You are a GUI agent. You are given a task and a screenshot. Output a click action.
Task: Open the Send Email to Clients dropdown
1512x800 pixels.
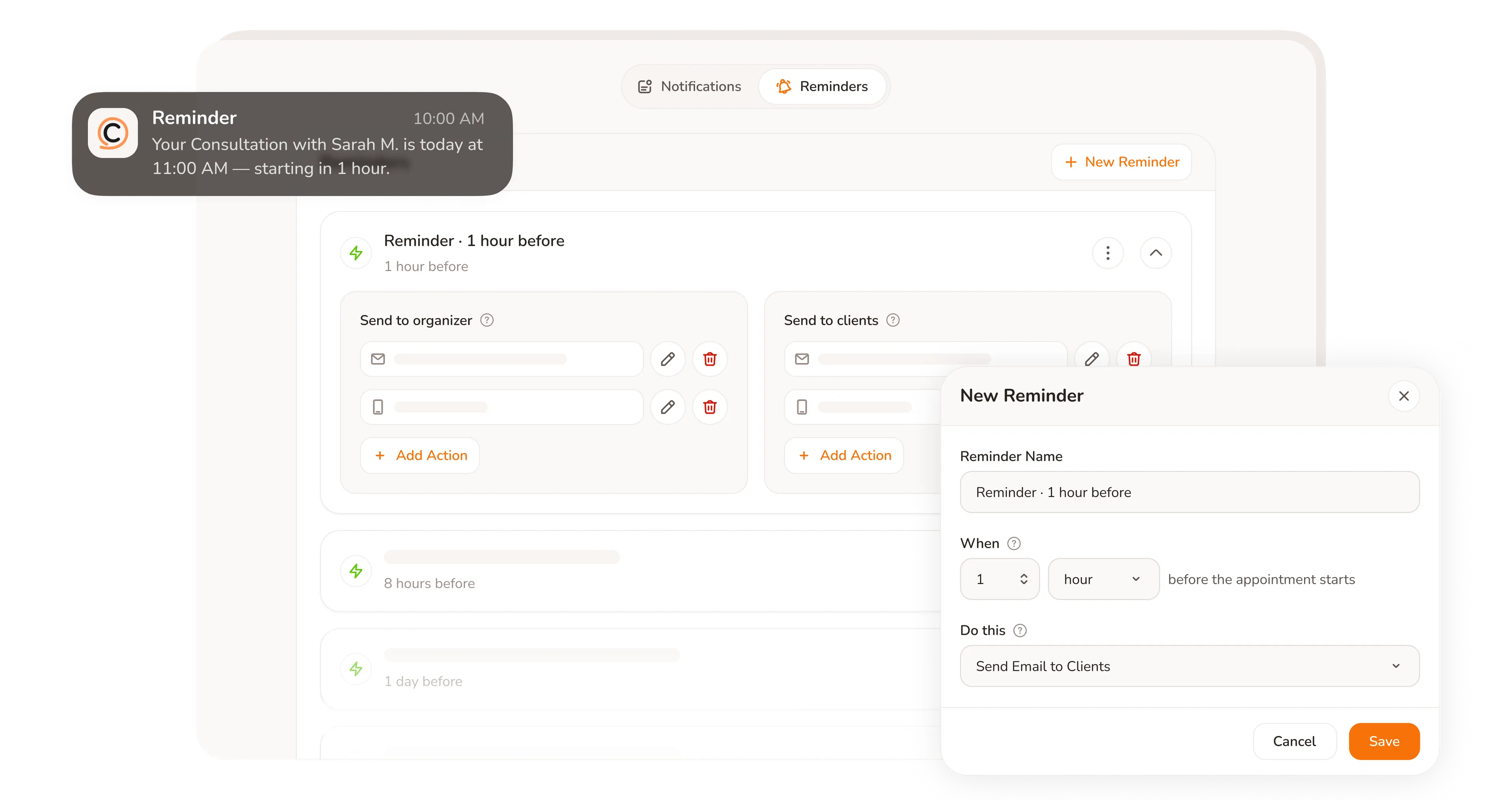1189,666
